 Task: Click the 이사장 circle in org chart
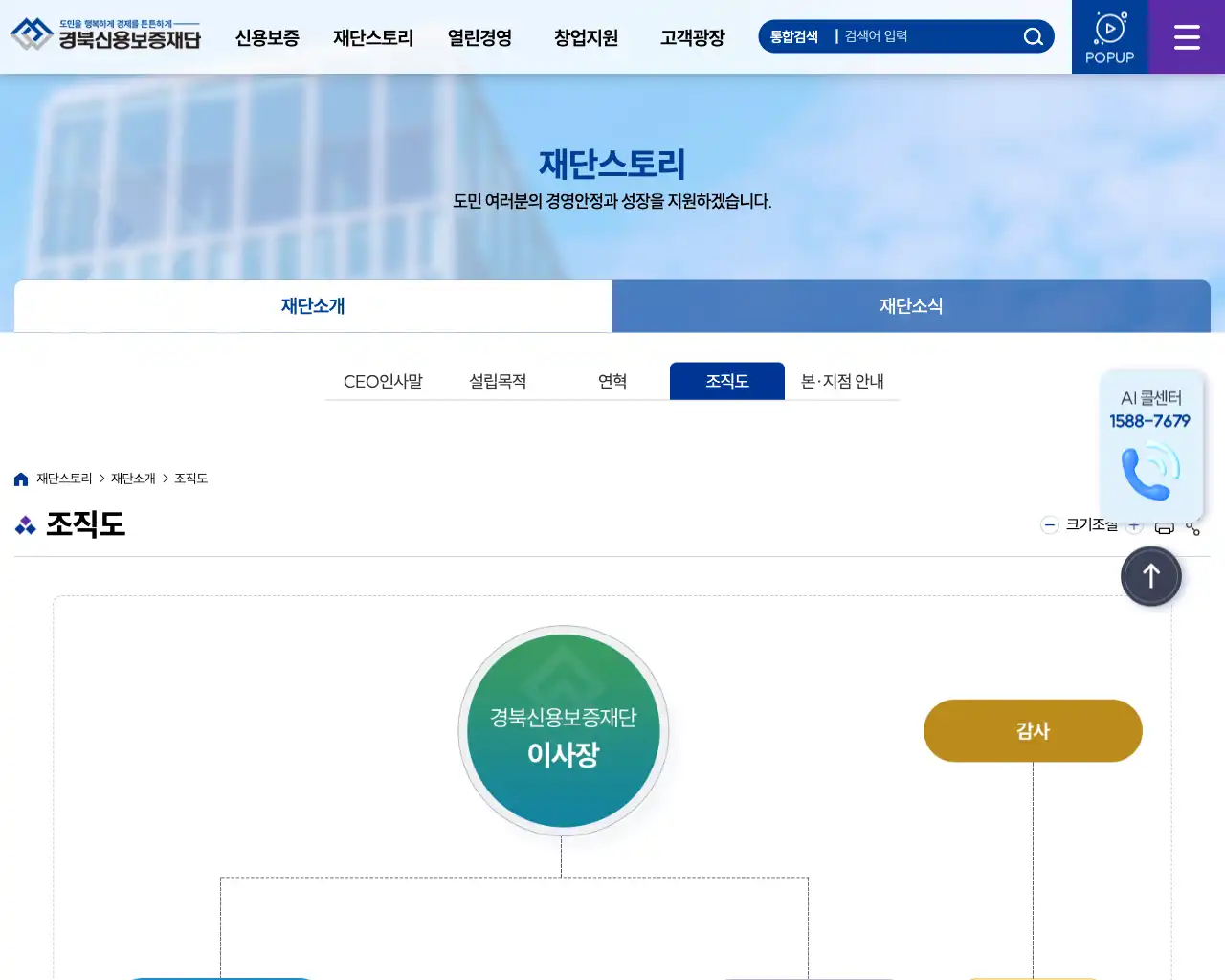[563, 731]
